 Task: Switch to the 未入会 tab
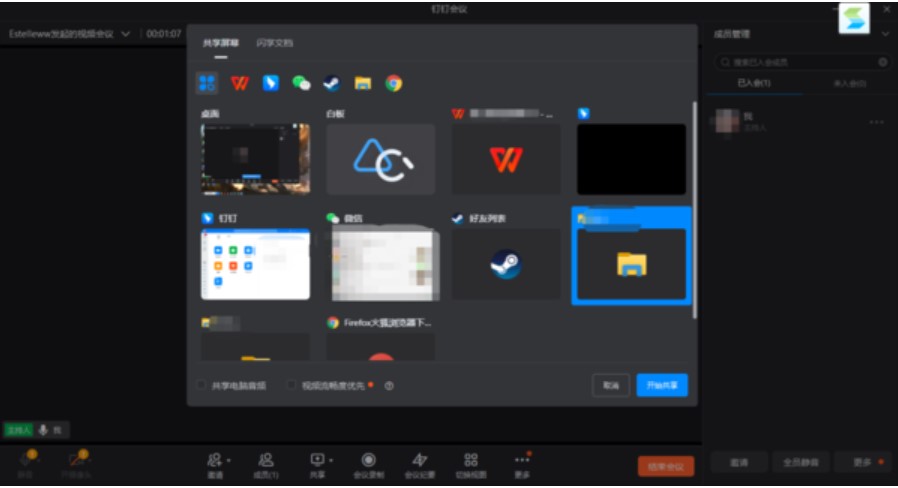click(849, 84)
